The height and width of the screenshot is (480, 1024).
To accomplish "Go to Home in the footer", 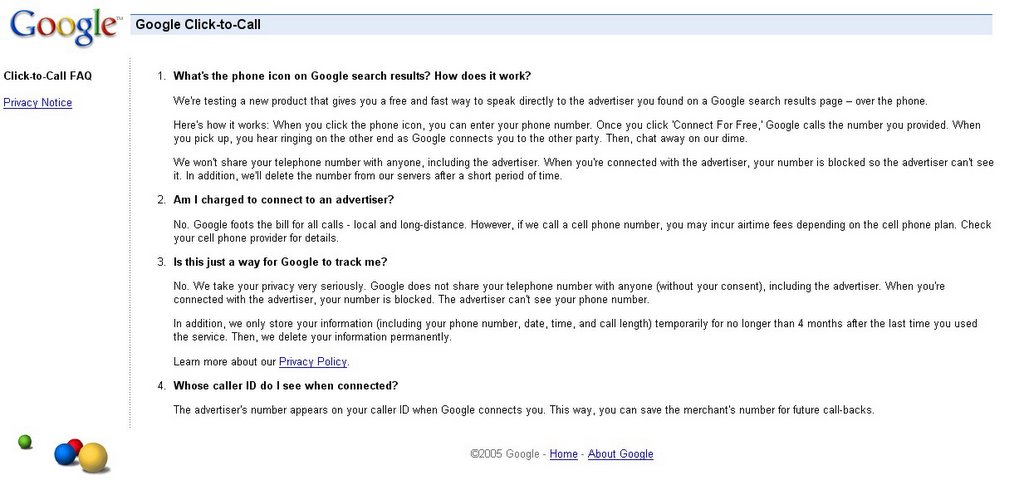I will tap(564, 454).
